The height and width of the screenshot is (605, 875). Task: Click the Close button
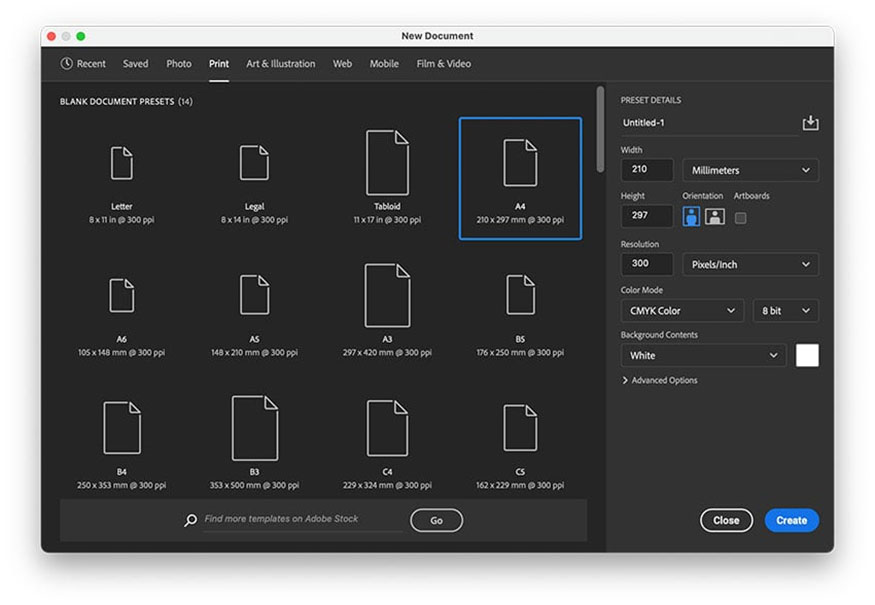pyautogui.click(x=726, y=520)
